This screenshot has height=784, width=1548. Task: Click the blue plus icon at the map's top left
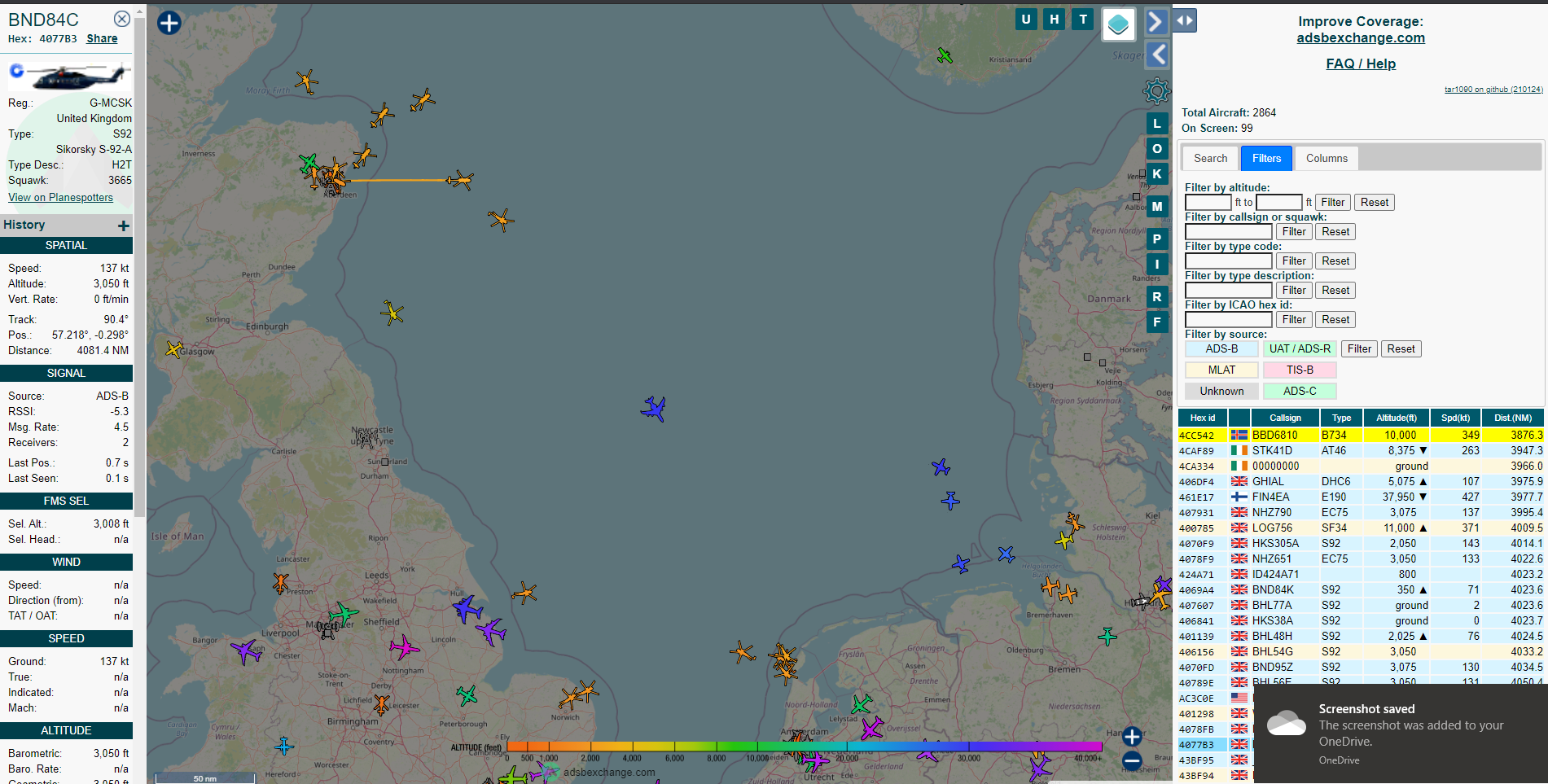click(x=169, y=23)
